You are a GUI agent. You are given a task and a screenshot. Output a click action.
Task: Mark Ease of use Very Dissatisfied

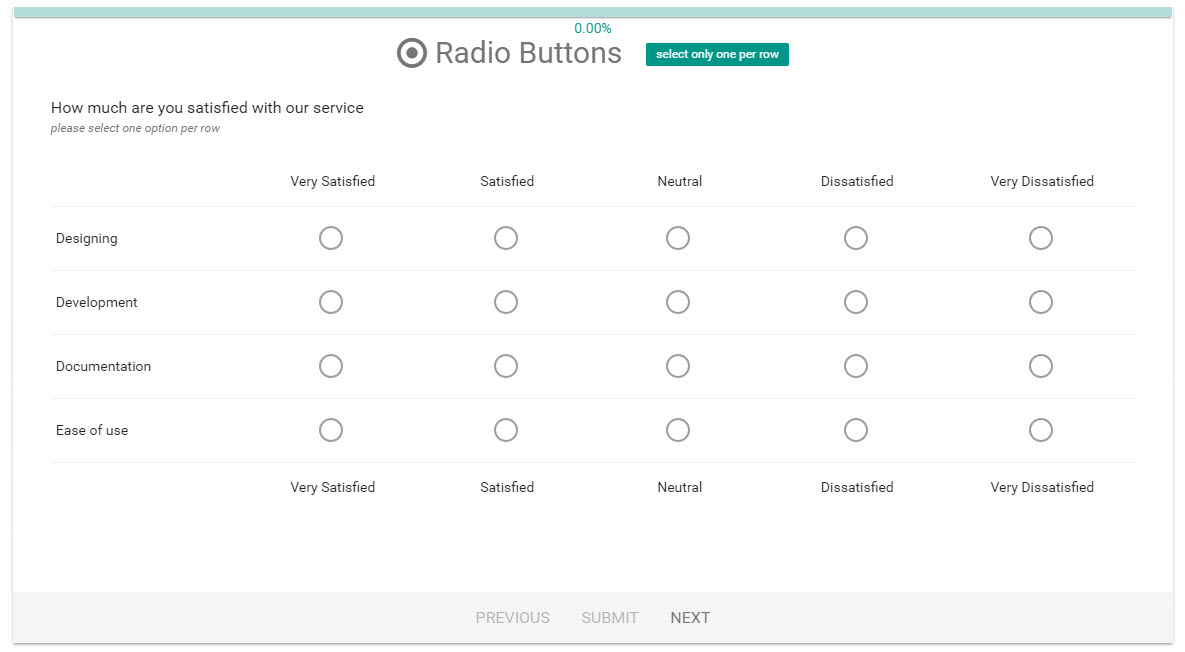pos(1041,430)
